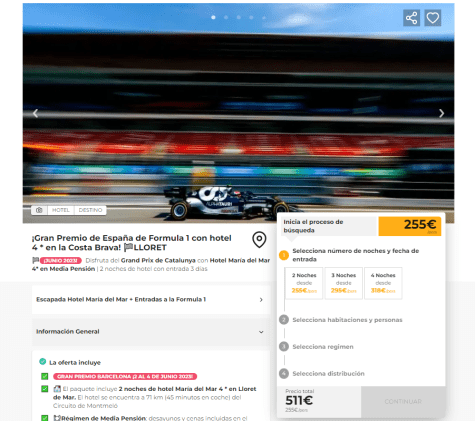Switch gallery to HOTEL photos
Image resolution: width=475 pixels, height=421 pixels.
pos(61,210)
